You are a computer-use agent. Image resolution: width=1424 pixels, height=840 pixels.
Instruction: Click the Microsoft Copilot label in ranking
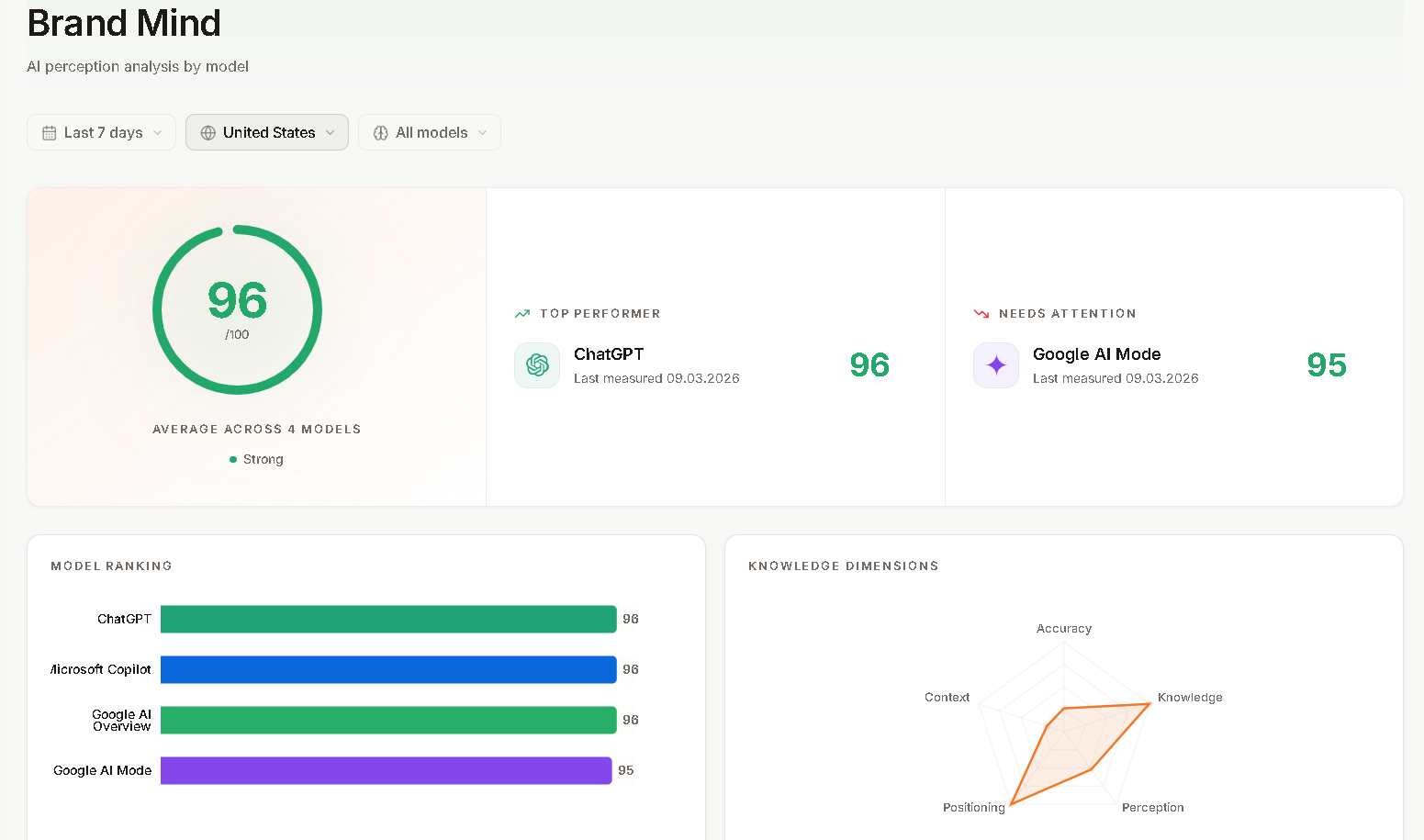point(101,670)
